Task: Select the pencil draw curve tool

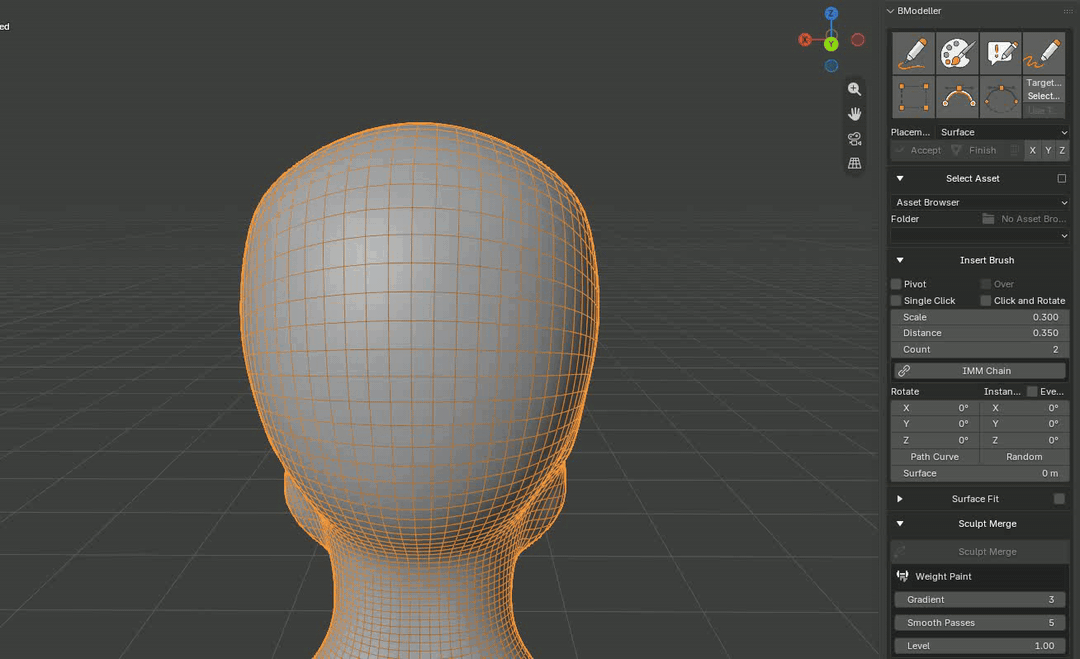Action: click(x=913, y=53)
